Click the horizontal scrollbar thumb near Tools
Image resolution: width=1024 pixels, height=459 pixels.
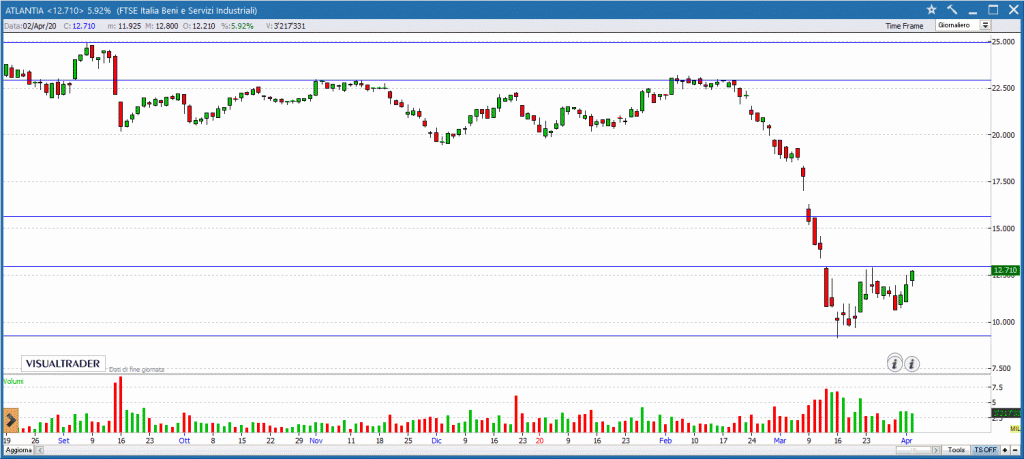tap(913, 451)
